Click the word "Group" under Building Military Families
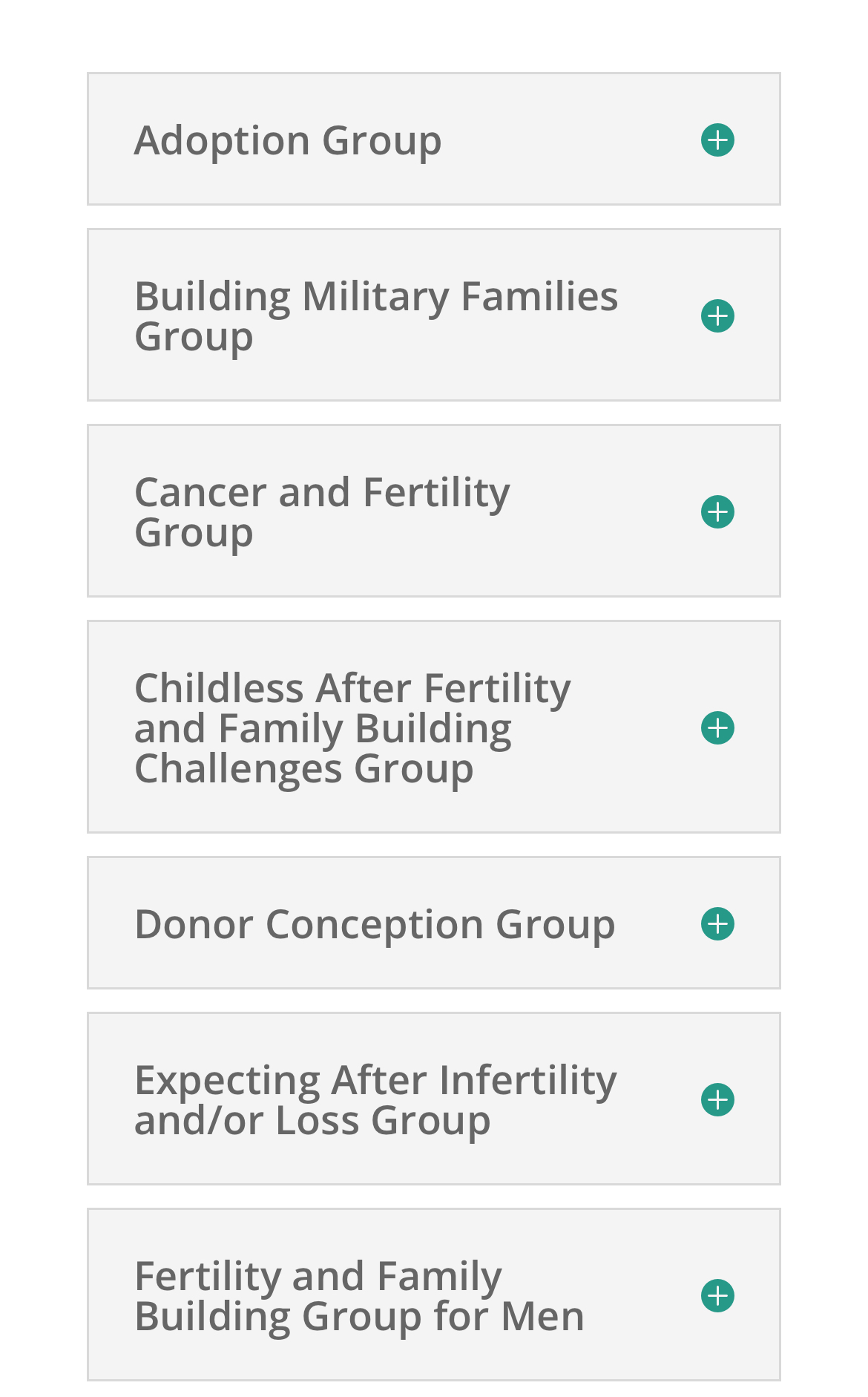Screen dimensions: 868x1397 pyautogui.click(x=194, y=337)
